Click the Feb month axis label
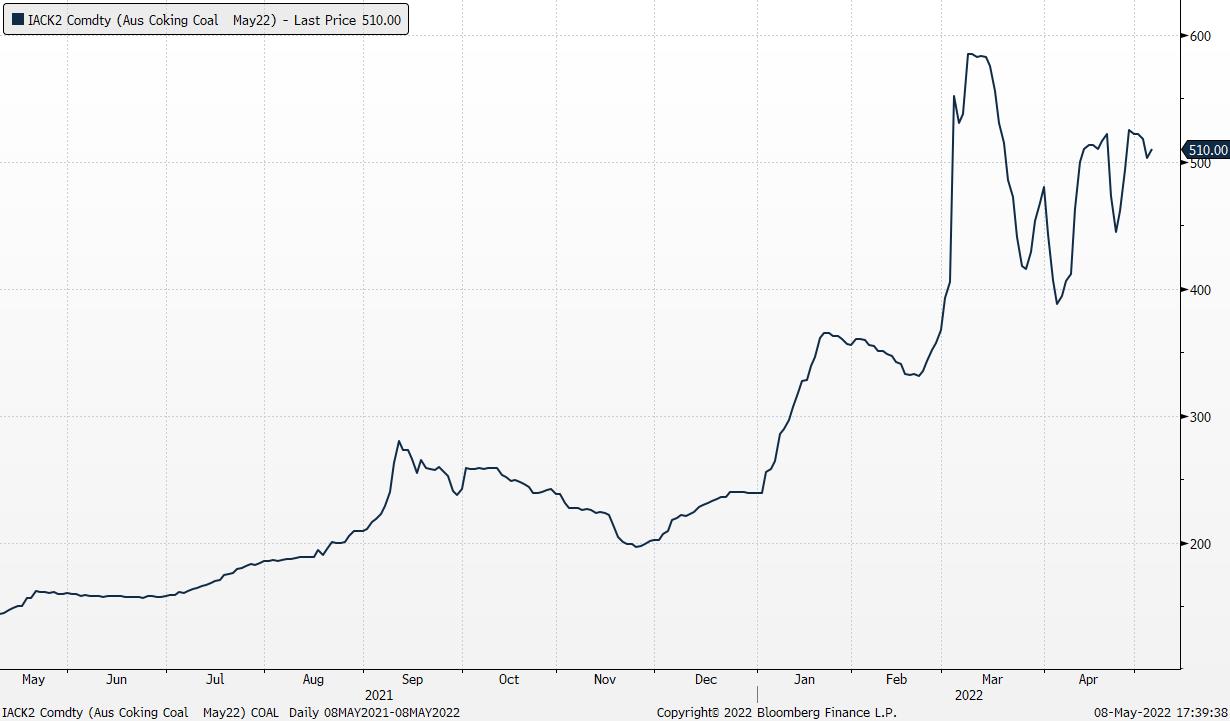This screenshot has height=721, width=1230. 896,680
